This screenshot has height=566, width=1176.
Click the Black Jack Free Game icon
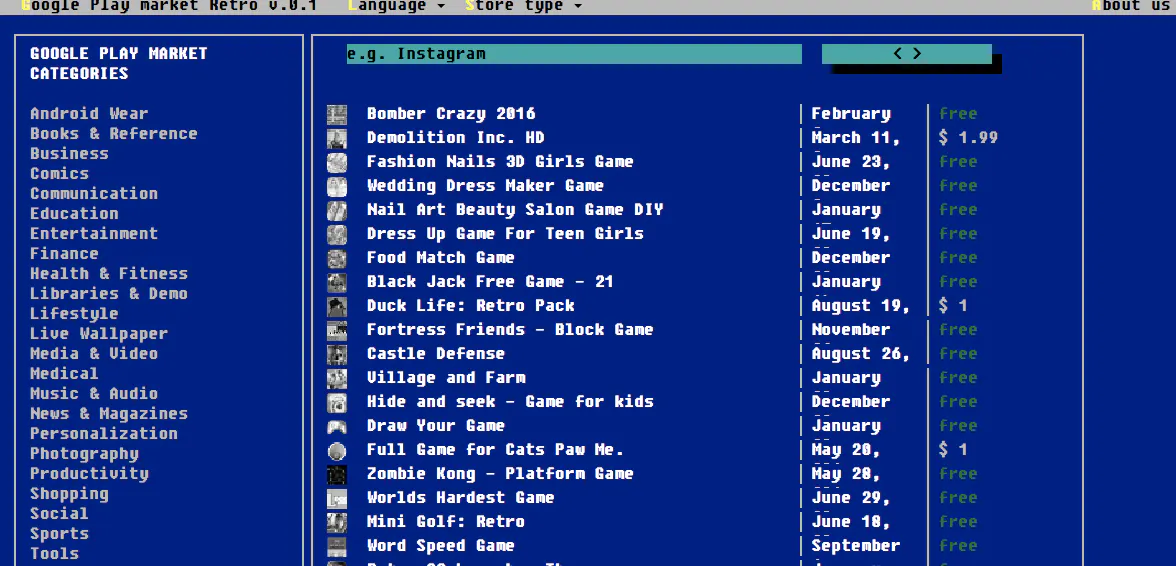[337, 282]
